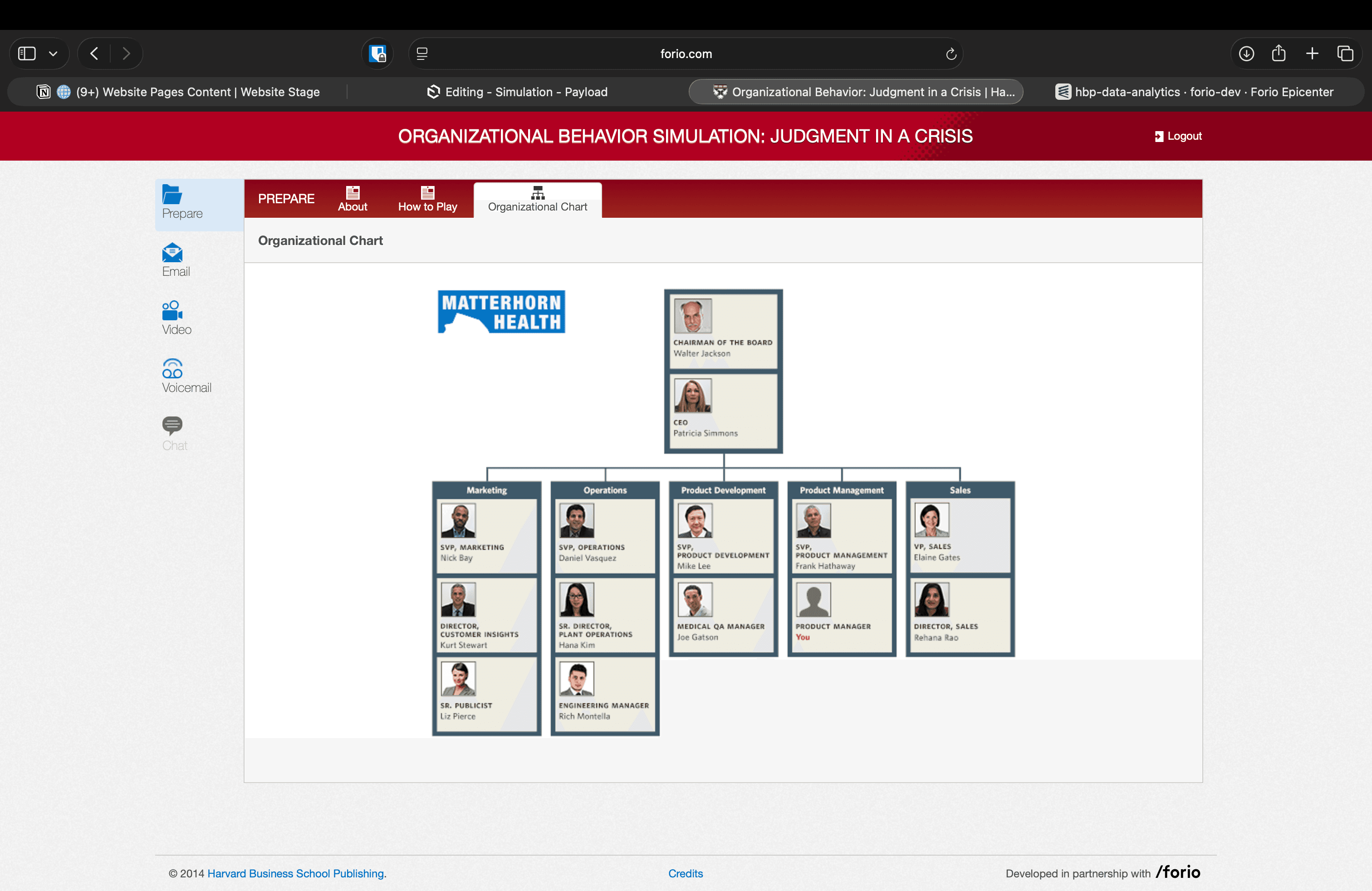
Task: Switch to the How to Play tab
Action: [x=427, y=200]
